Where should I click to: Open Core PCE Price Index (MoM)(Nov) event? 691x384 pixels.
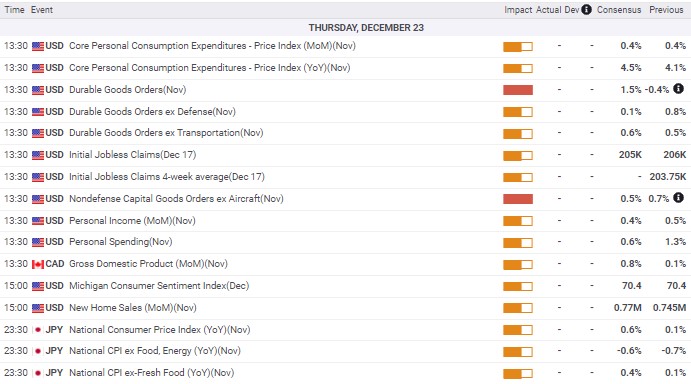click(x=212, y=46)
